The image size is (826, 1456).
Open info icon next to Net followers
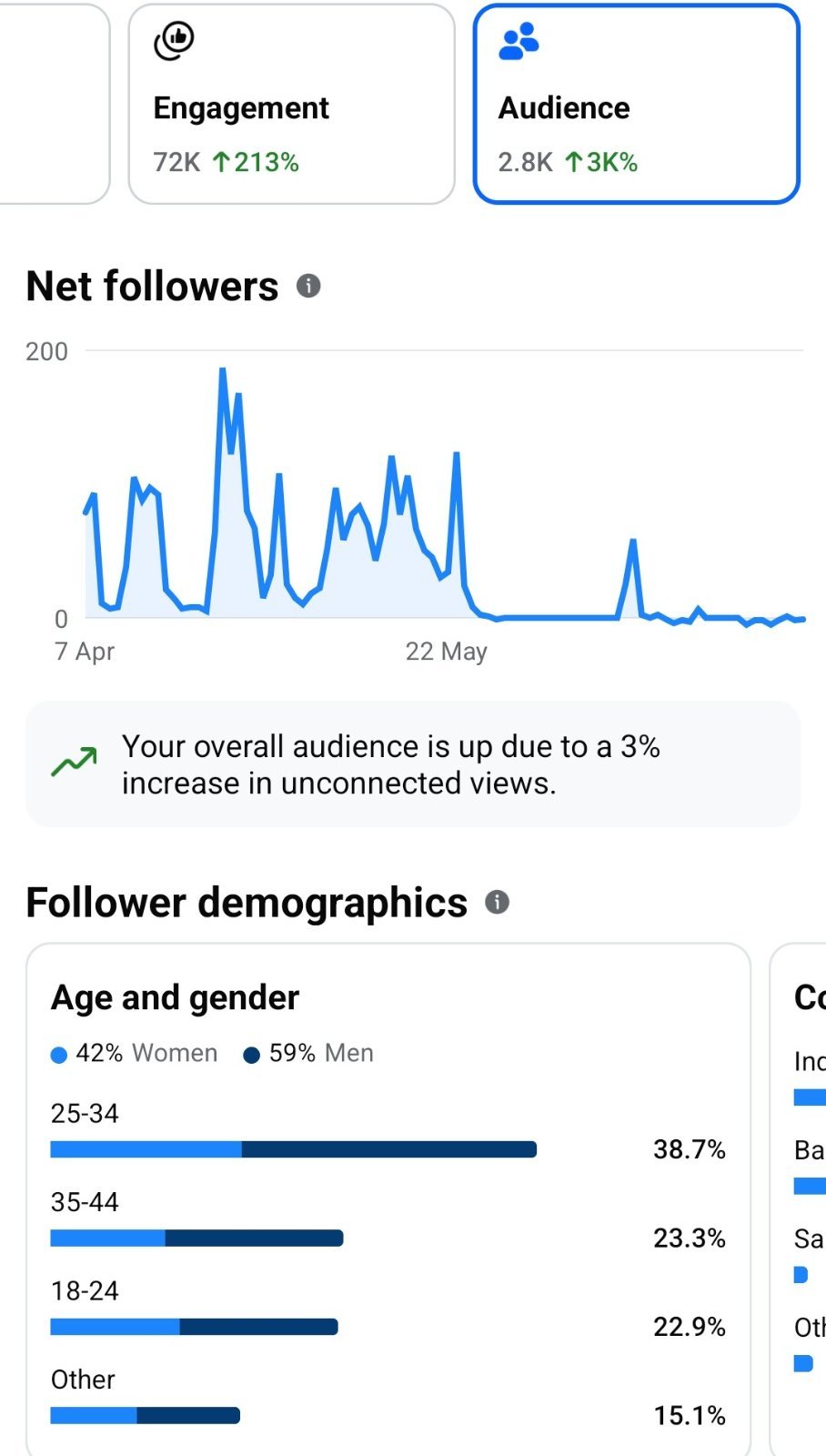308,286
